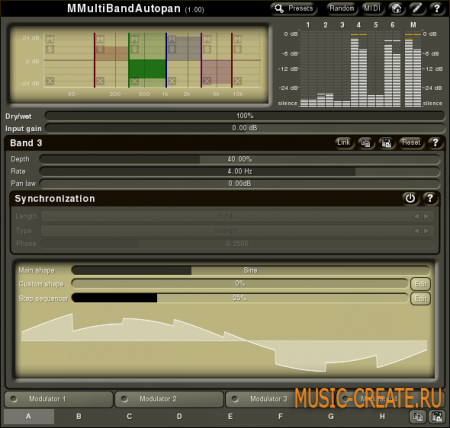Set the Depth slider at 40.00%
The image size is (450, 428).
point(240,159)
